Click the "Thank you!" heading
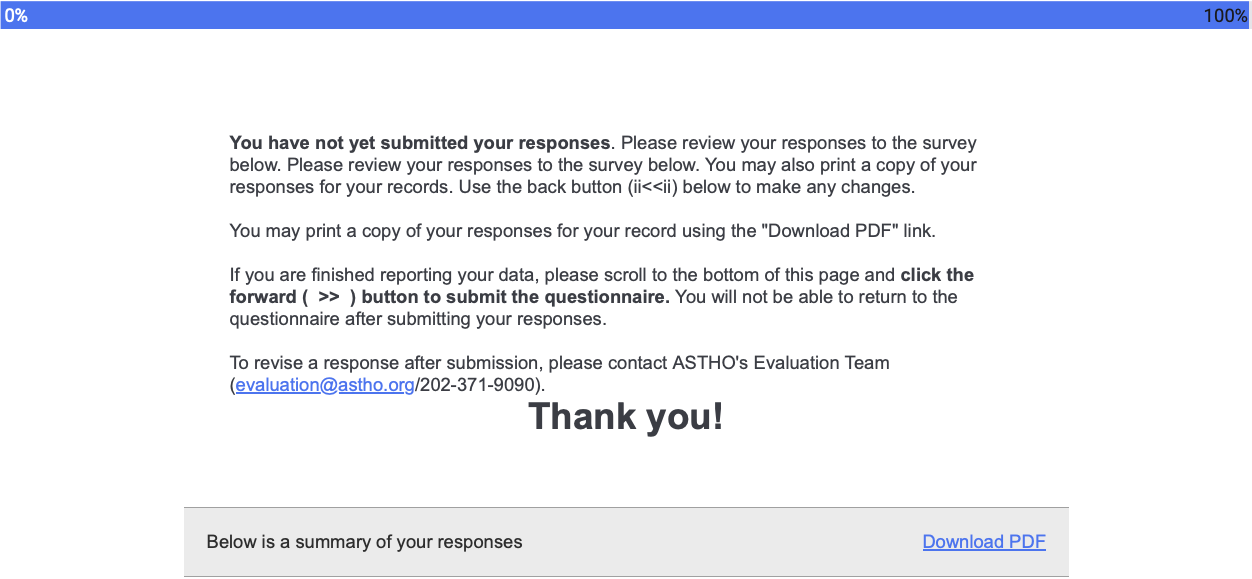The image size is (1252, 579). pos(625,417)
